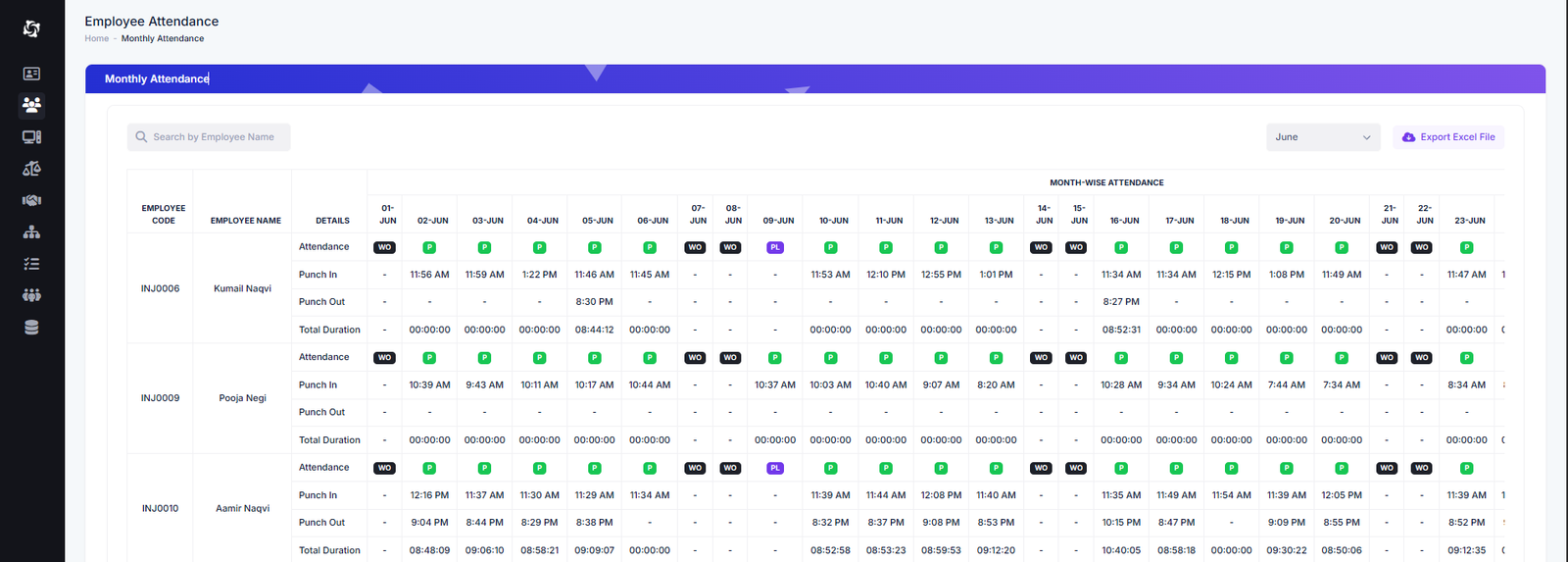Select the organization chart sidebar icon
Viewport: 1568px width, 562px height.
31,232
